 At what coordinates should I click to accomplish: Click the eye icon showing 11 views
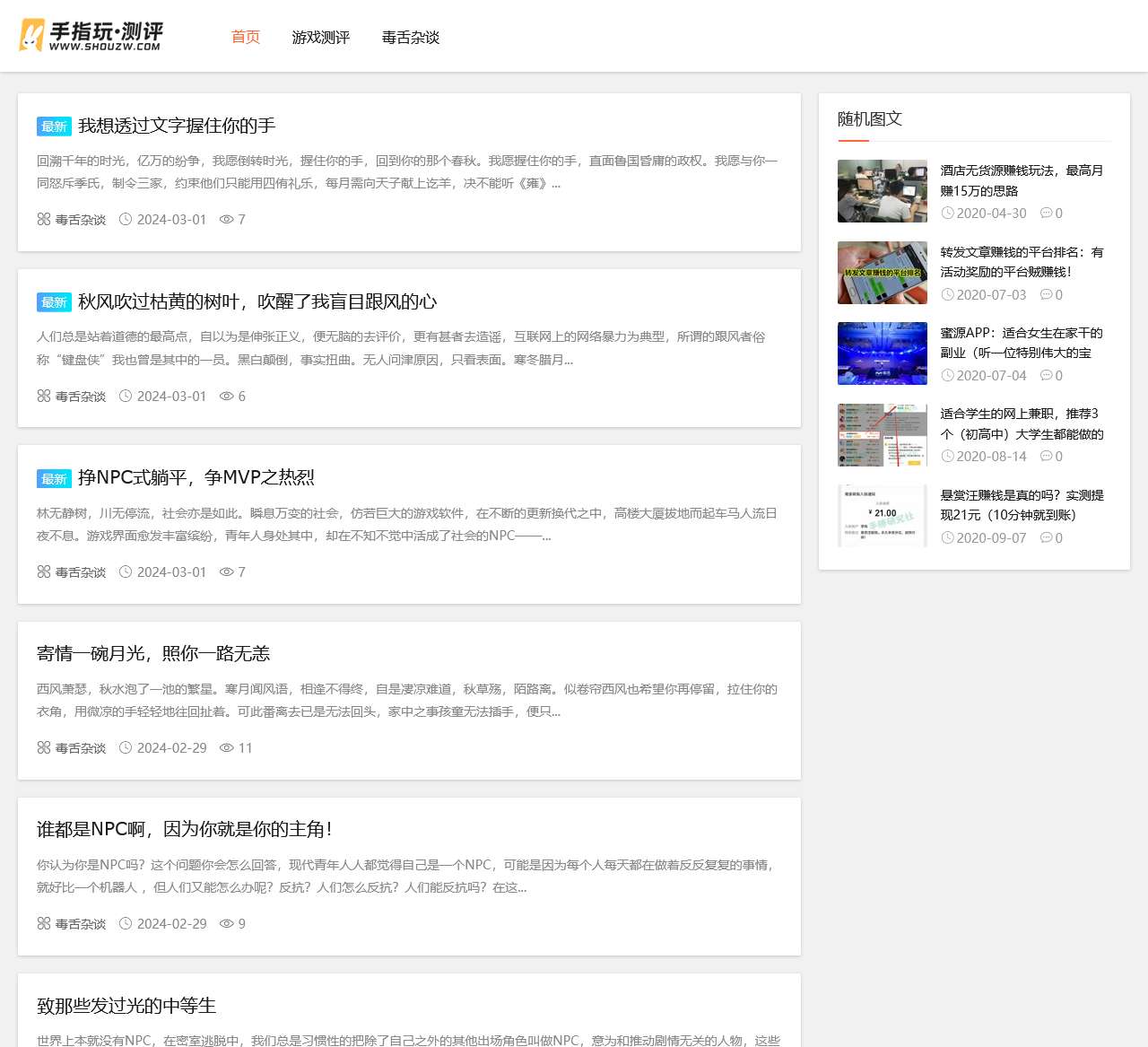click(x=226, y=747)
